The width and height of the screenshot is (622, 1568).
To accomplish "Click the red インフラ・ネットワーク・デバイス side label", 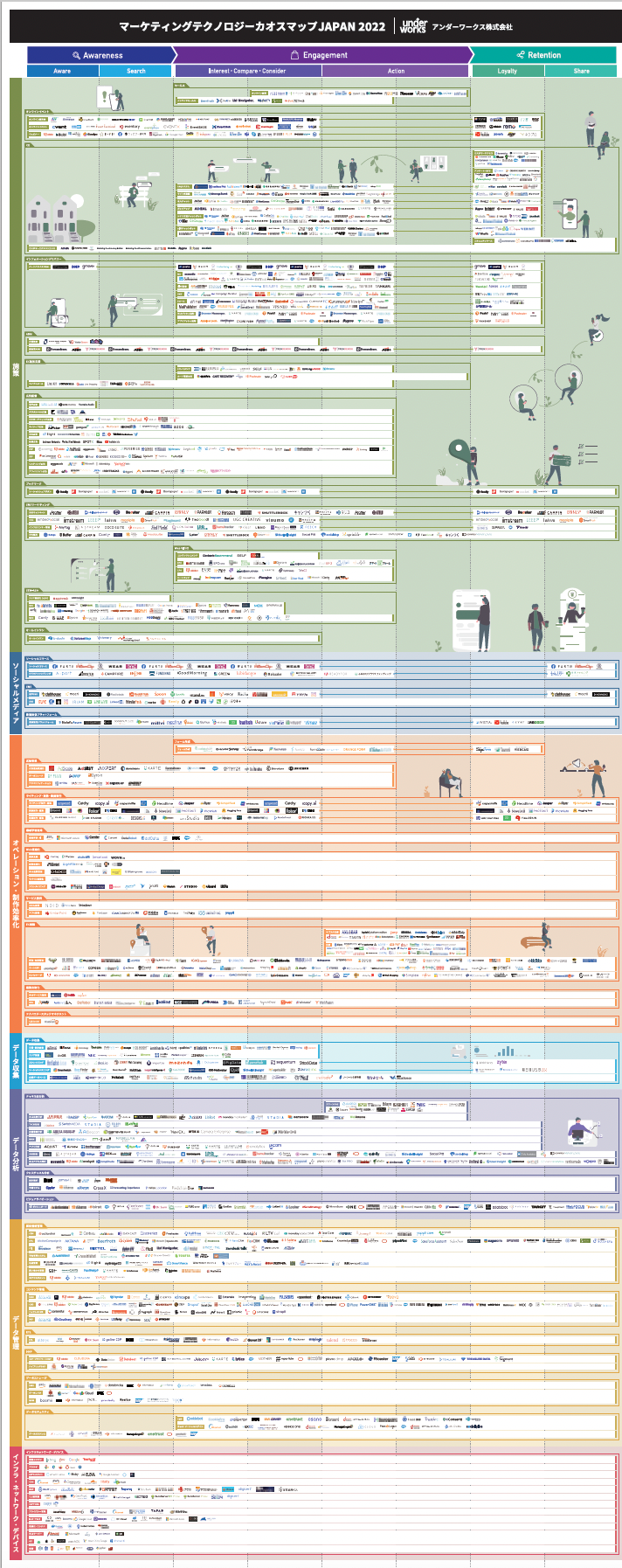I will click(16, 1502).
